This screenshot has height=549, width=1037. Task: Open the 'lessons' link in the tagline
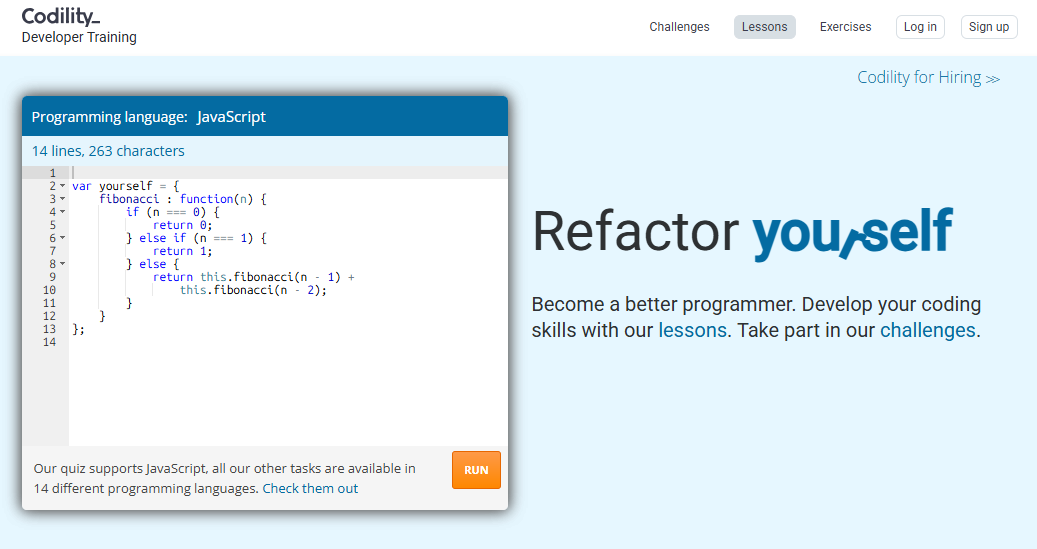pyautogui.click(x=692, y=330)
